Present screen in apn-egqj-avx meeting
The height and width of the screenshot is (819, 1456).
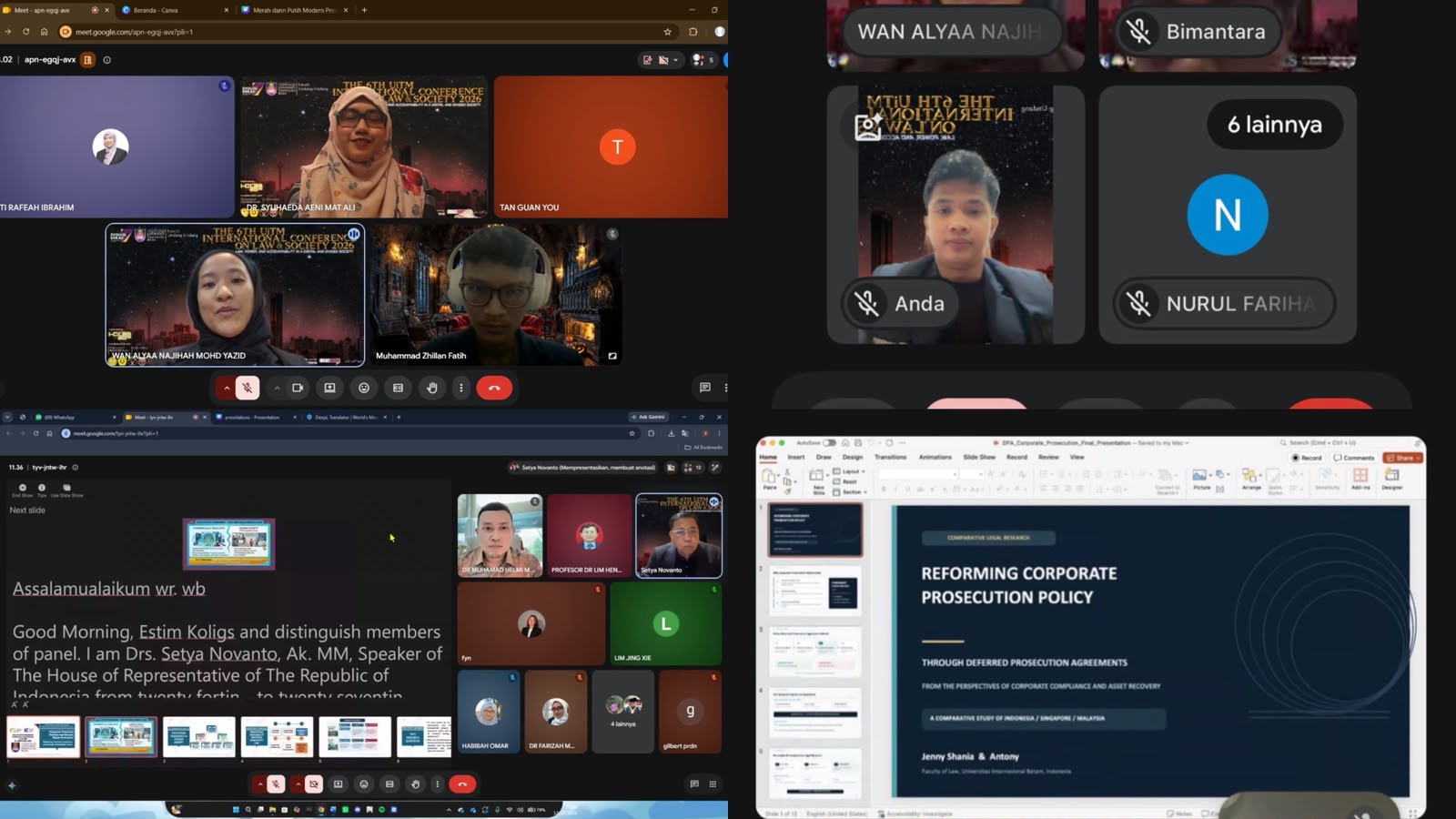click(x=329, y=388)
